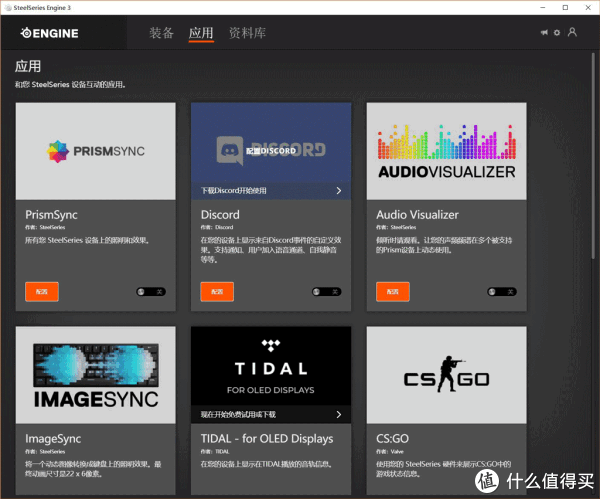This screenshot has height=499, width=600.
Task: Toggle the PrismSync on/off switch
Action: coord(151,292)
